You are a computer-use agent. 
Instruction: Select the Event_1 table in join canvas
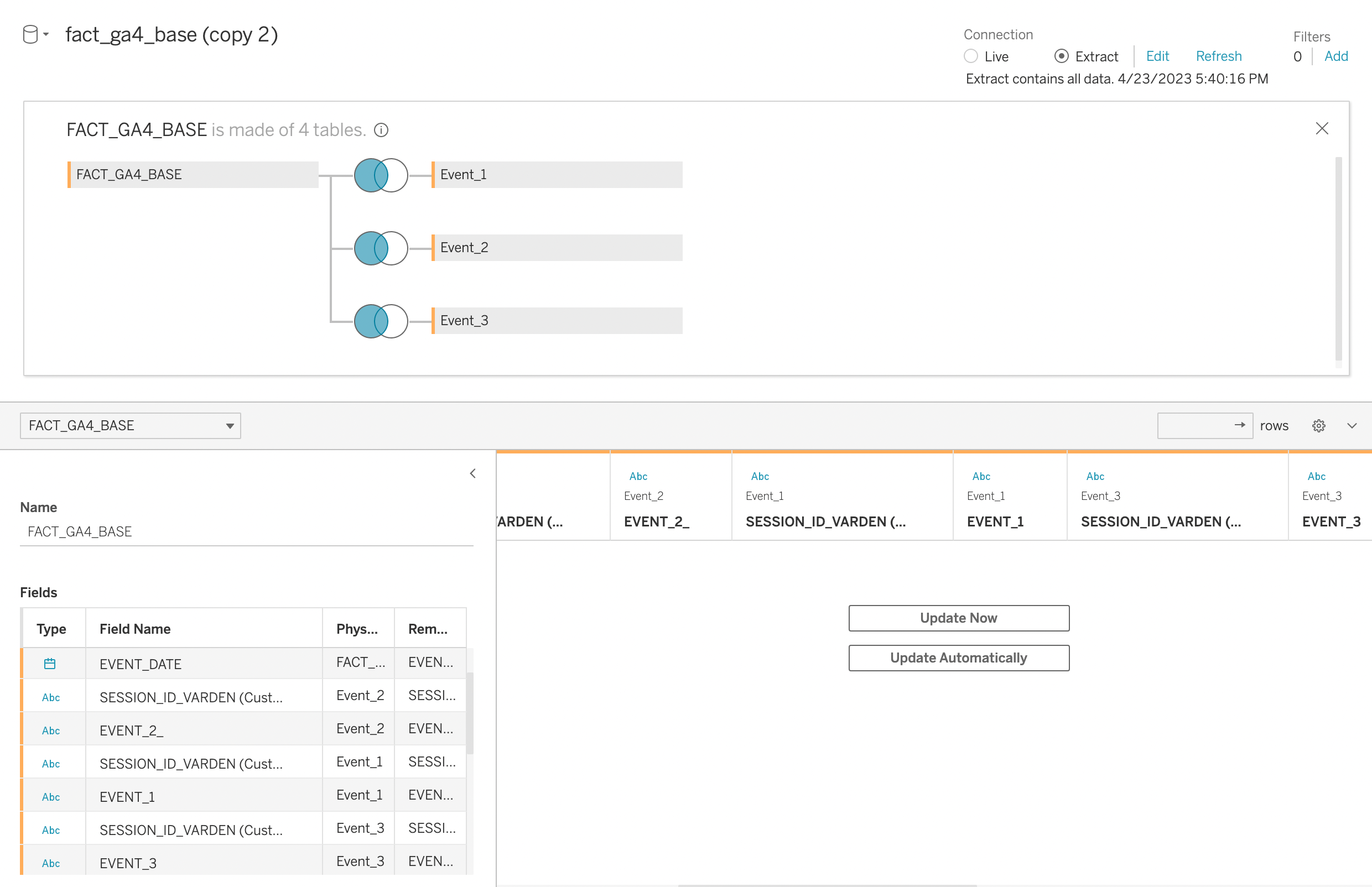coord(557,175)
